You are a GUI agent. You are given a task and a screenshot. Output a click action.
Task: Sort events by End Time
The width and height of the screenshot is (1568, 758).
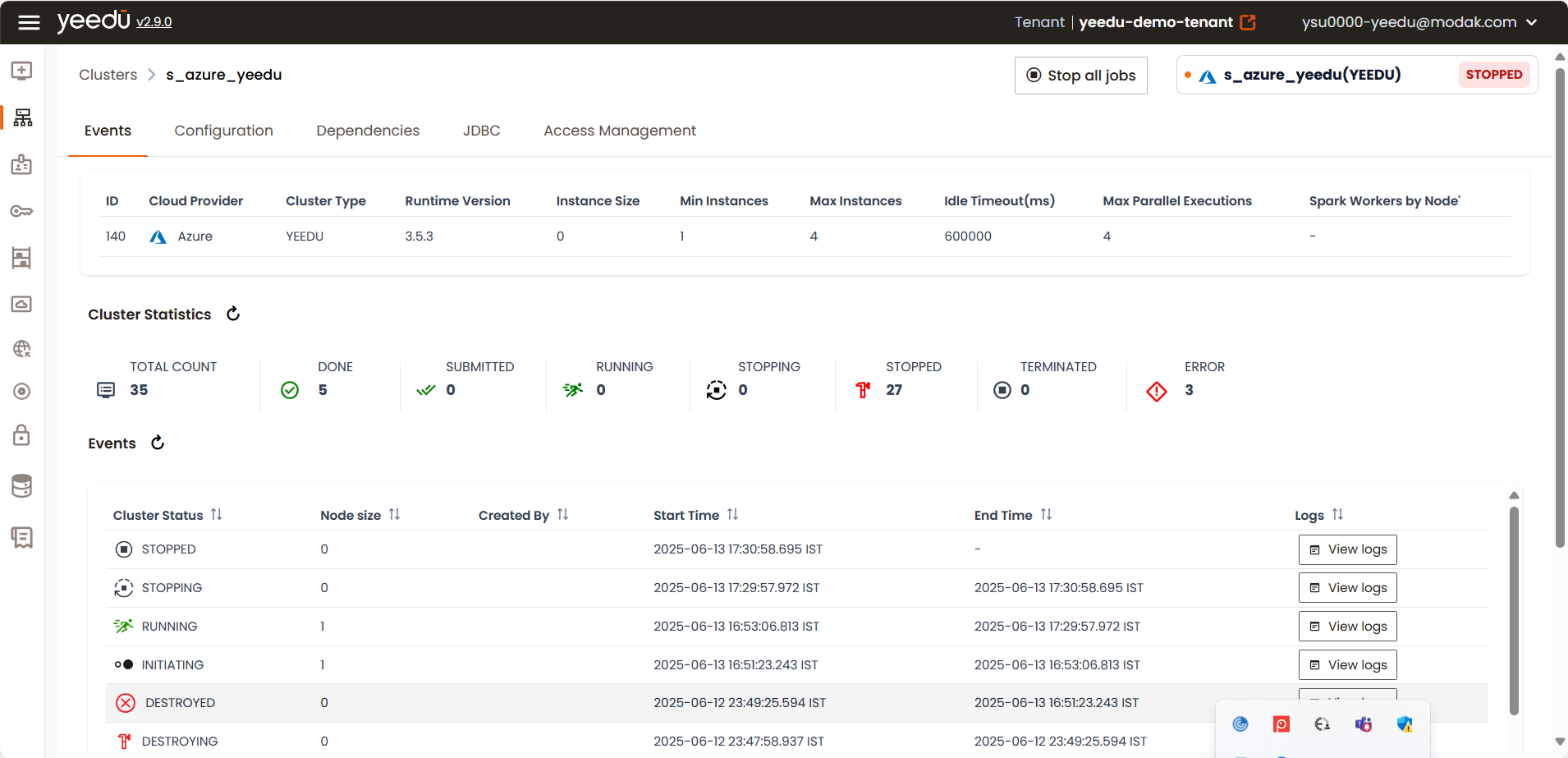(1047, 514)
